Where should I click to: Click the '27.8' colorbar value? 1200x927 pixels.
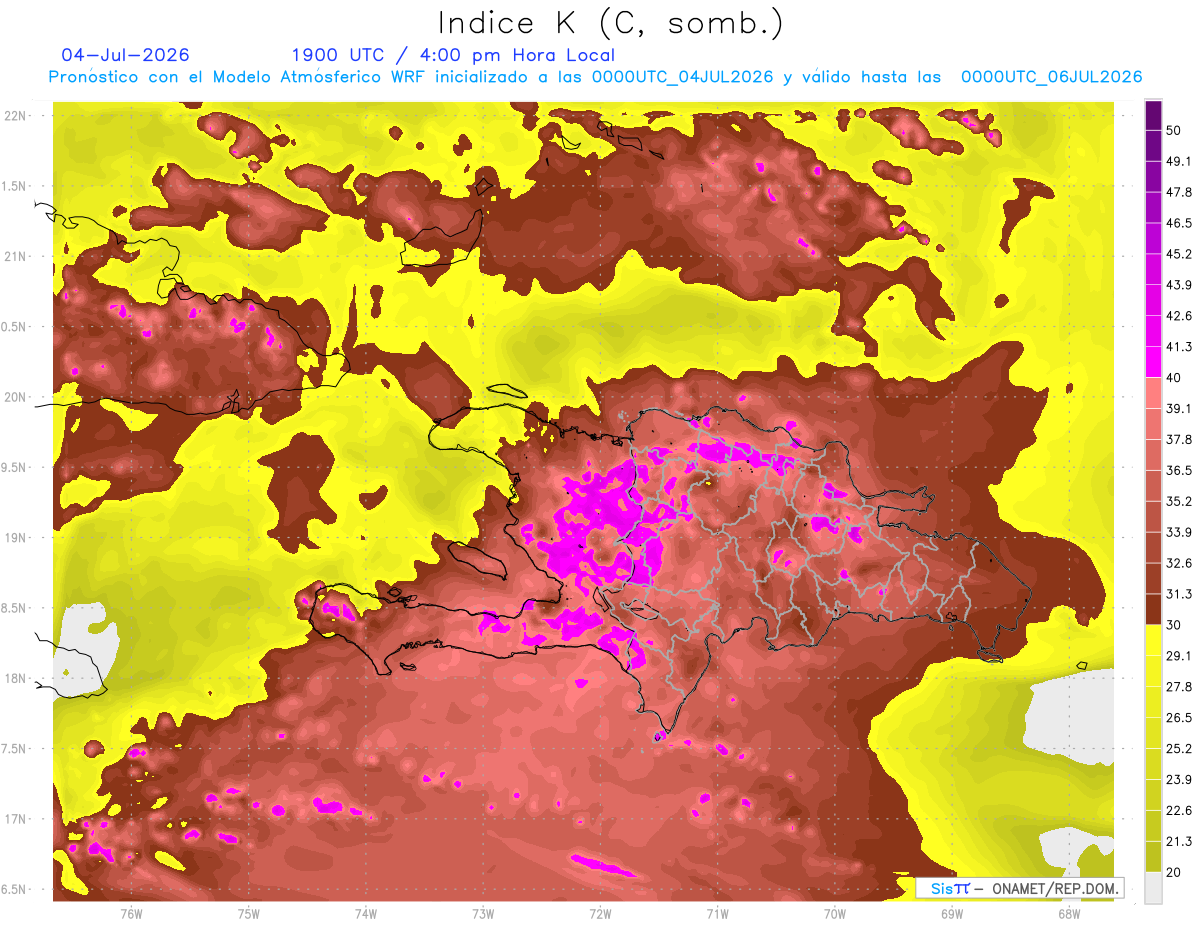coord(1178,686)
